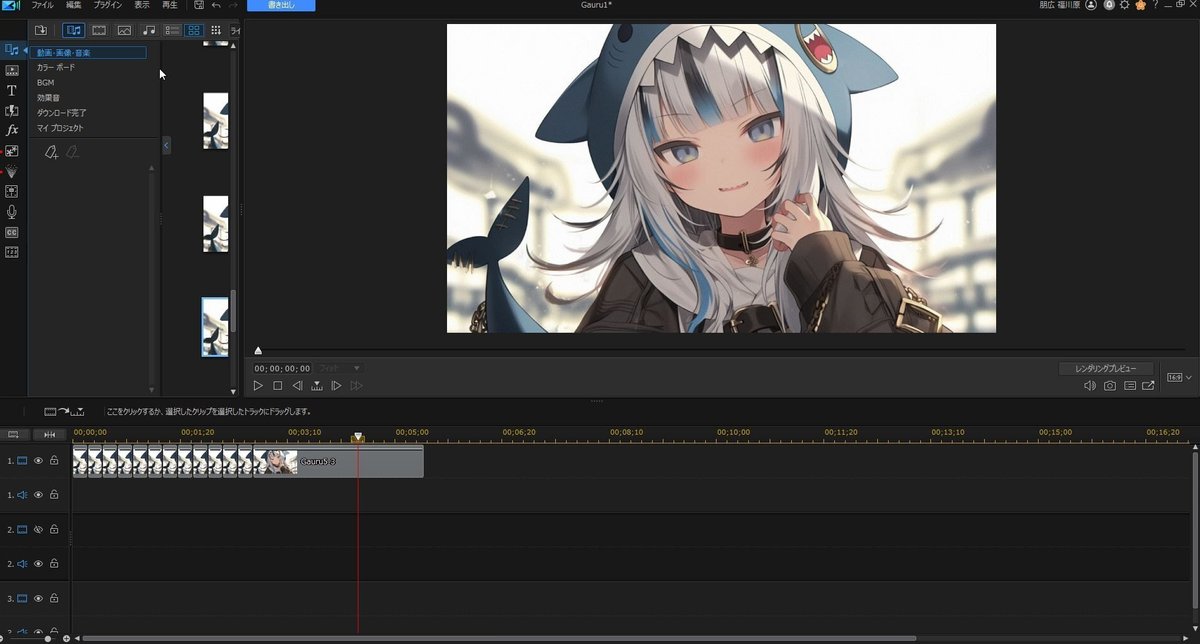Toggle visibility of audio track 2
This screenshot has height=644, width=1200.
pyautogui.click(x=38, y=564)
